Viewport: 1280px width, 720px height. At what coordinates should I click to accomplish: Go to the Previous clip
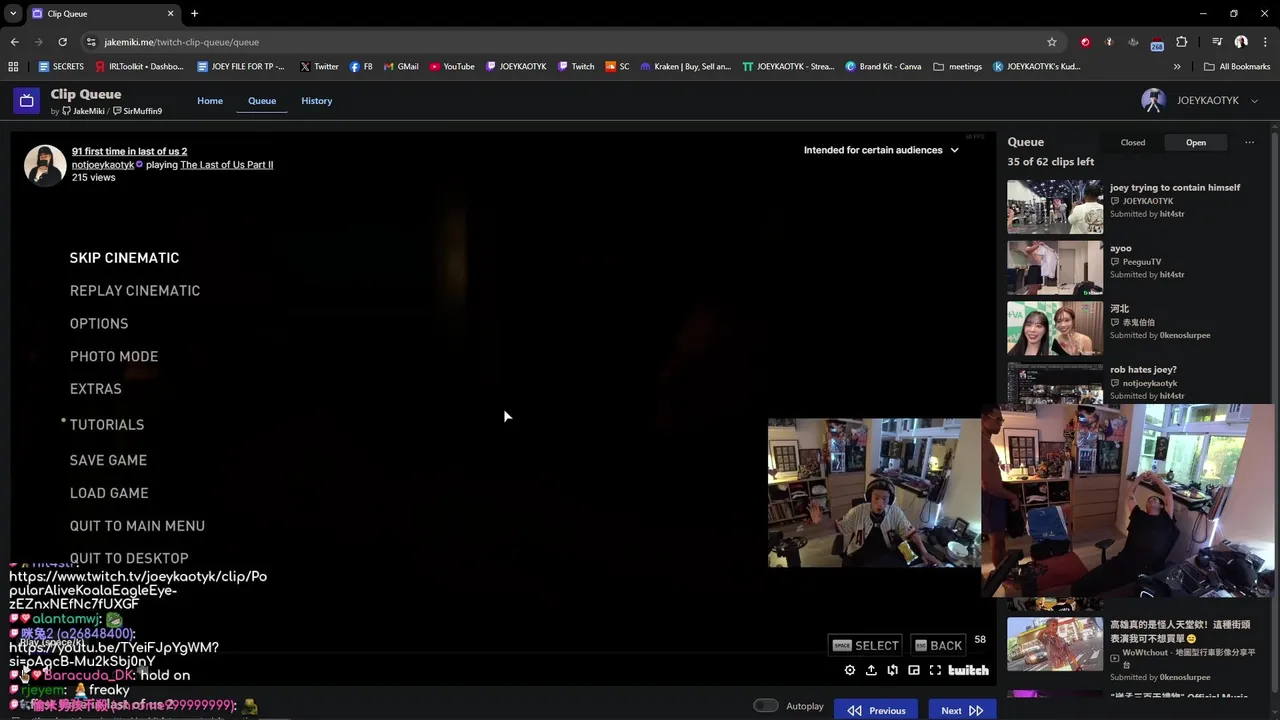pos(876,710)
